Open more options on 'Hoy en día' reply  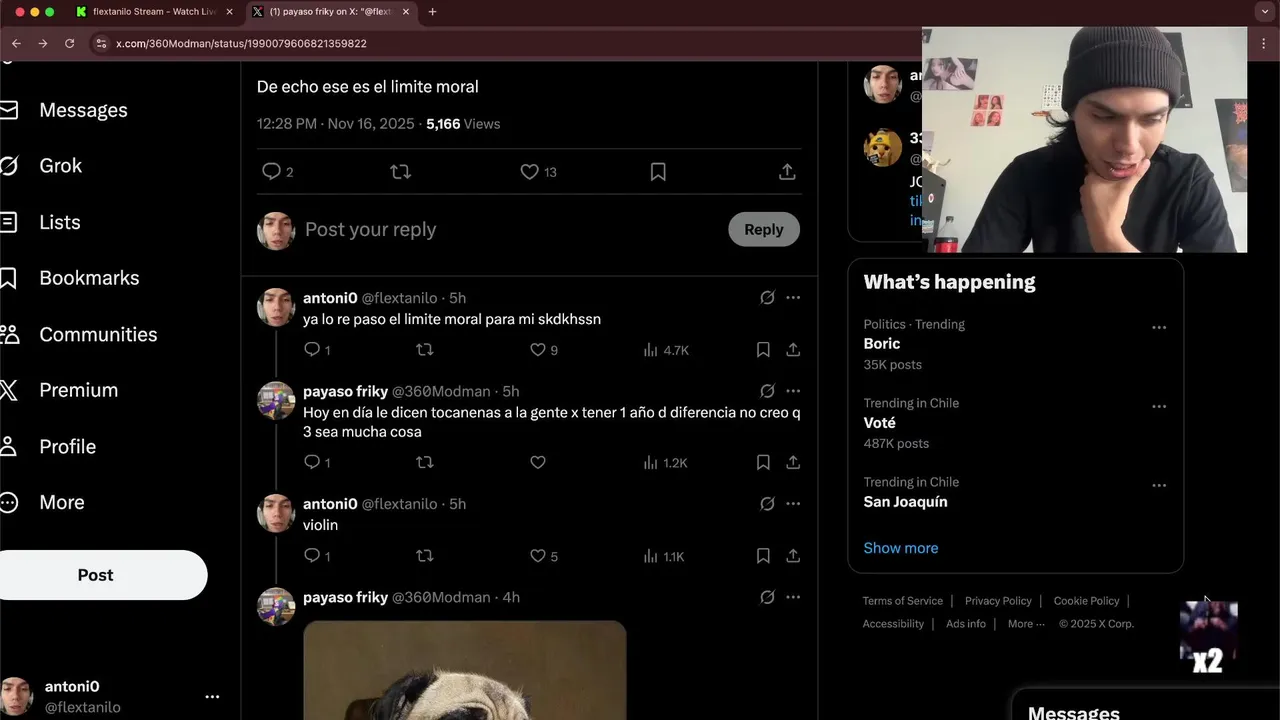tap(793, 391)
